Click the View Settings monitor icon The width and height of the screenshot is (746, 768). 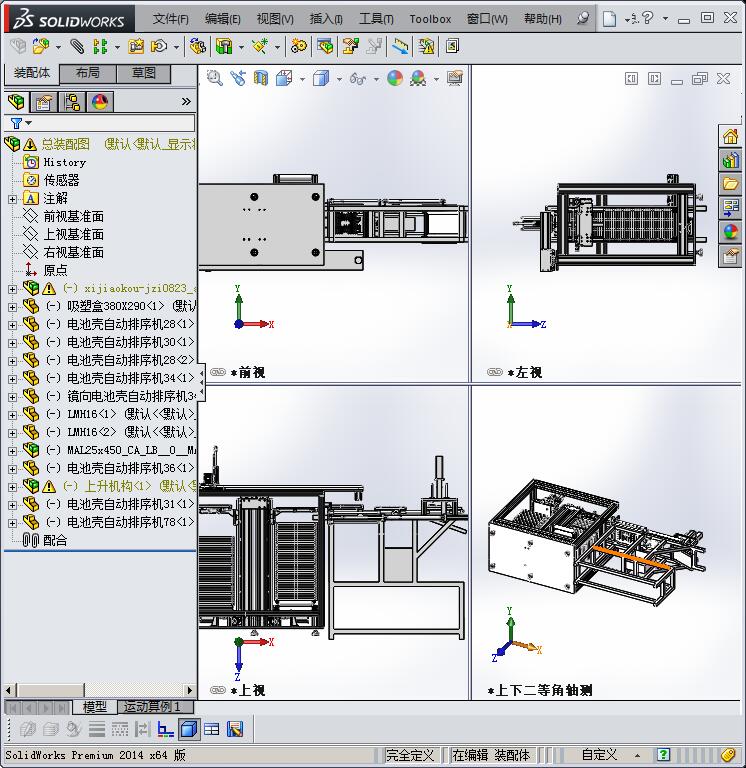(x=455, y=78)
